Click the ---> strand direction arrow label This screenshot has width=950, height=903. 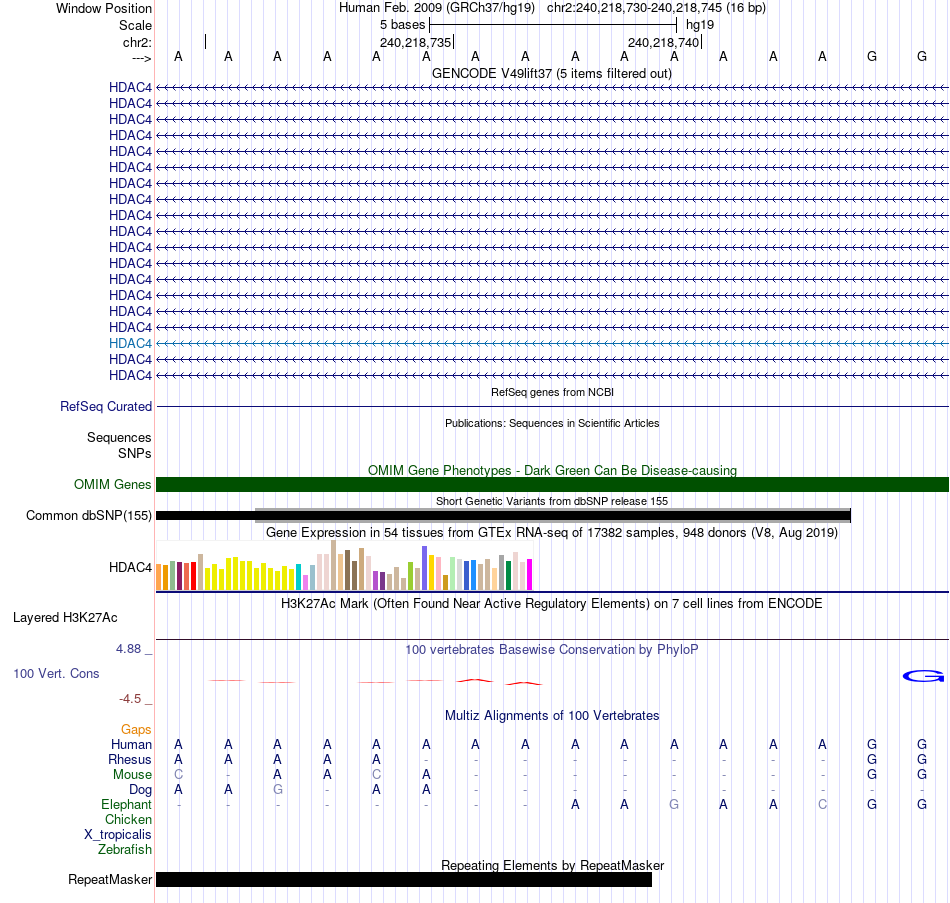(141, 58)
